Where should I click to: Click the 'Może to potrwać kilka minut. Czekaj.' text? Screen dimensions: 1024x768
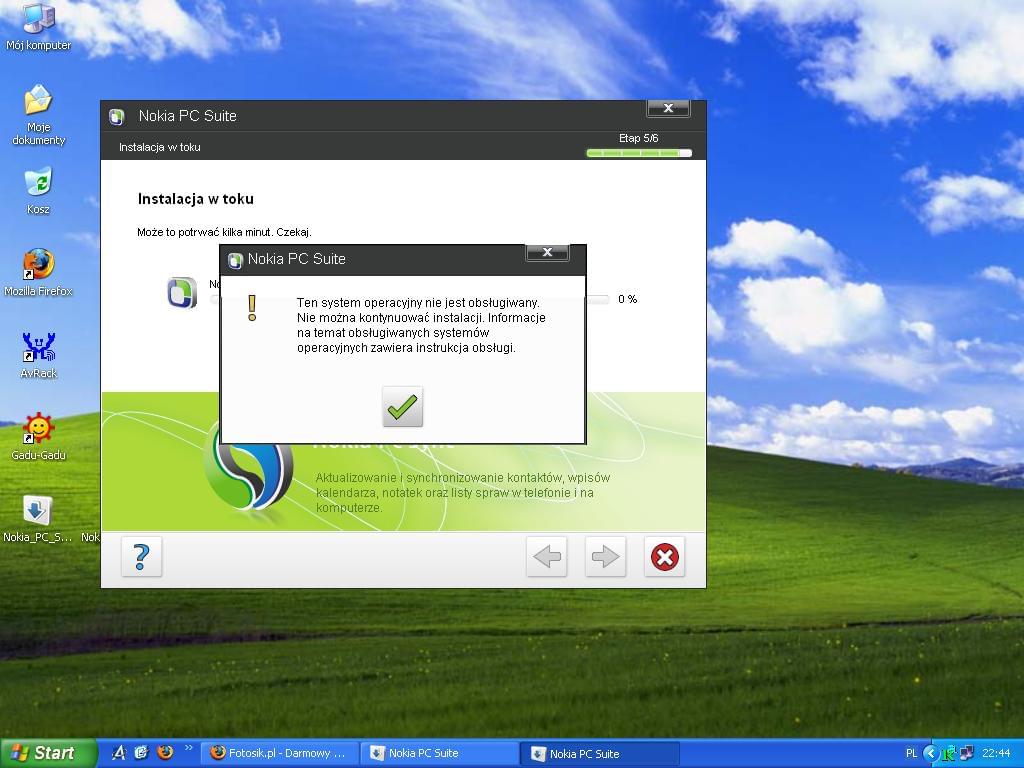tap(224, 232)
